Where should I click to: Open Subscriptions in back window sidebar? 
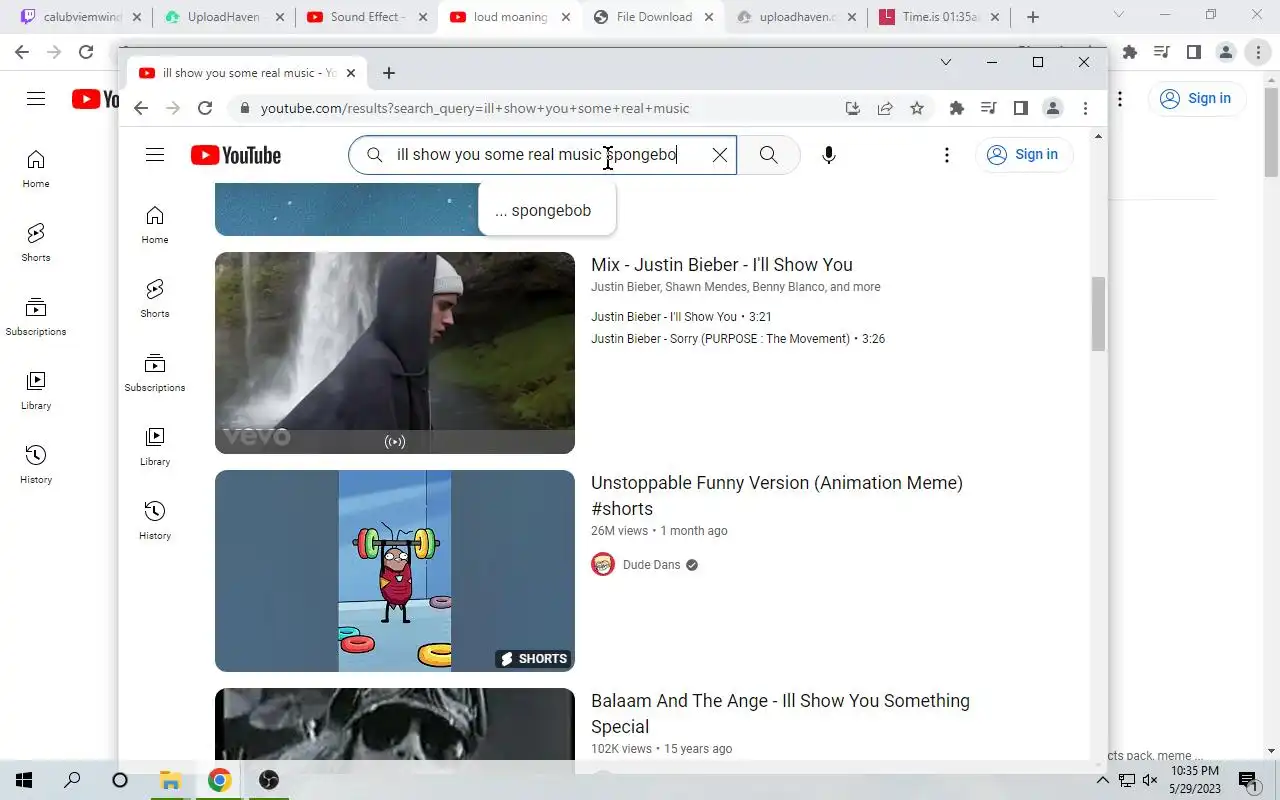[36, 317]
